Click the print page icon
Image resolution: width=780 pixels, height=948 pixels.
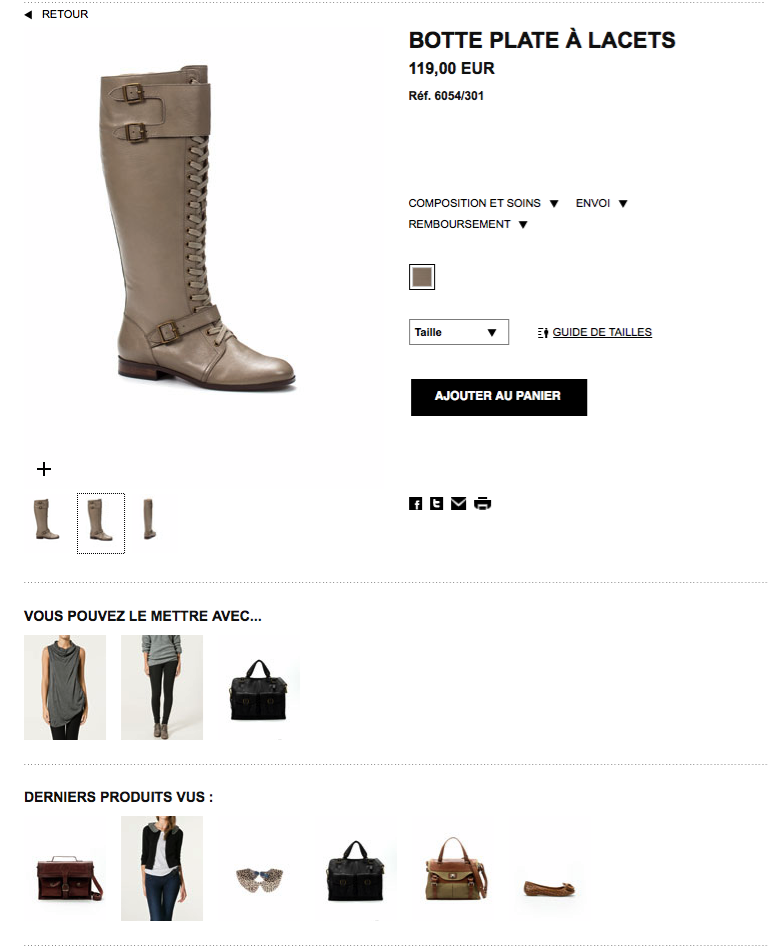(x=483, y=504)
